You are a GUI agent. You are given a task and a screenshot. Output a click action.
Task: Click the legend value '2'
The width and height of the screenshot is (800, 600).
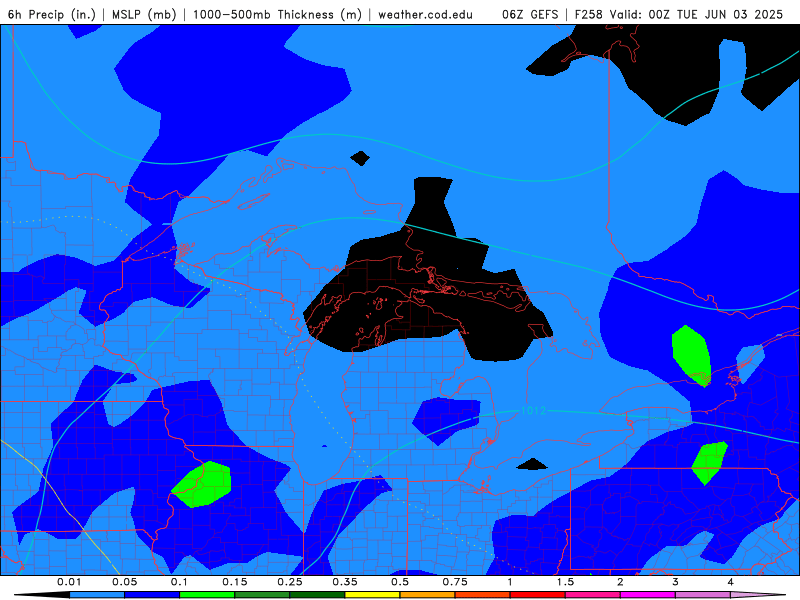pyautogui.click(x=620, y=582)
